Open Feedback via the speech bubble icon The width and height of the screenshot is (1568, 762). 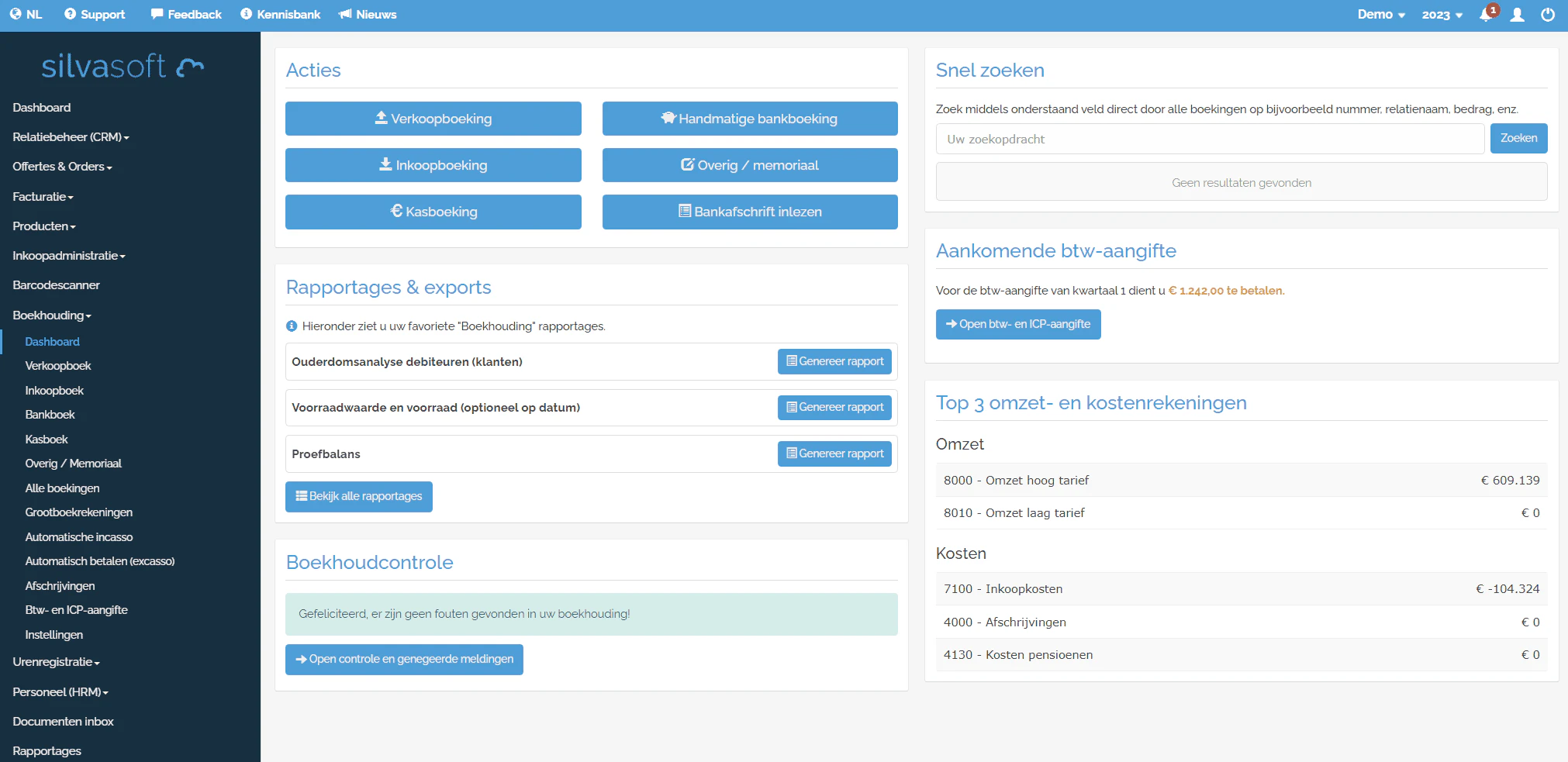click(x=186, y=14)
